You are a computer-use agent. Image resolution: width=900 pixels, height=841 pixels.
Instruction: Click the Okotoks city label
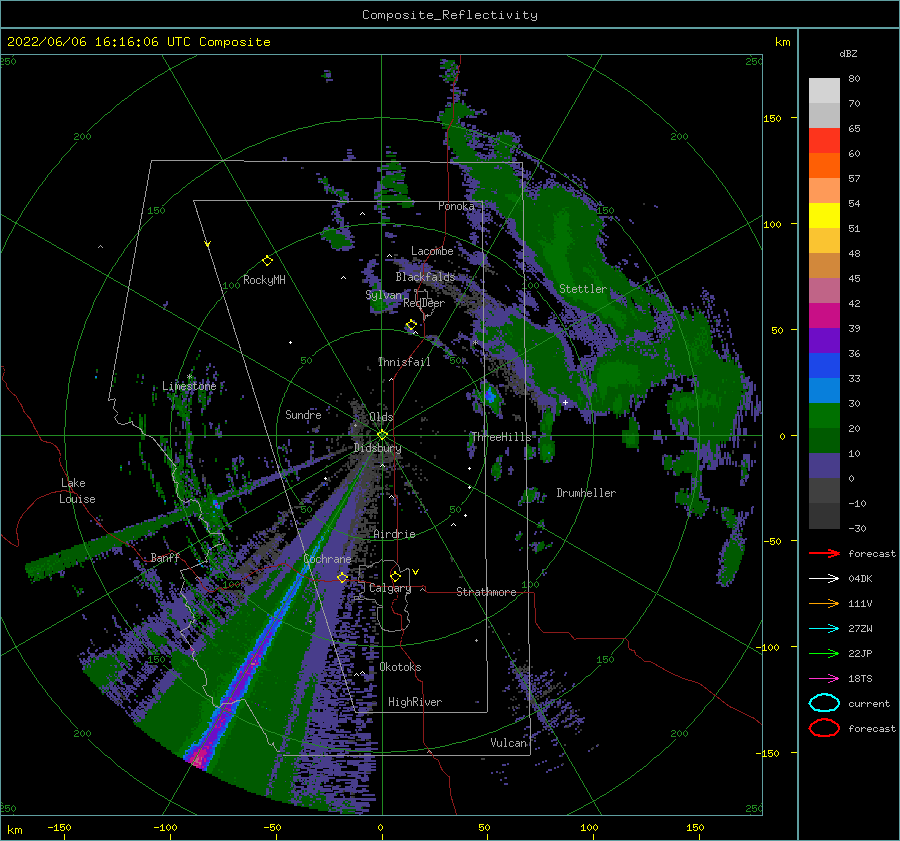(400, 667)
